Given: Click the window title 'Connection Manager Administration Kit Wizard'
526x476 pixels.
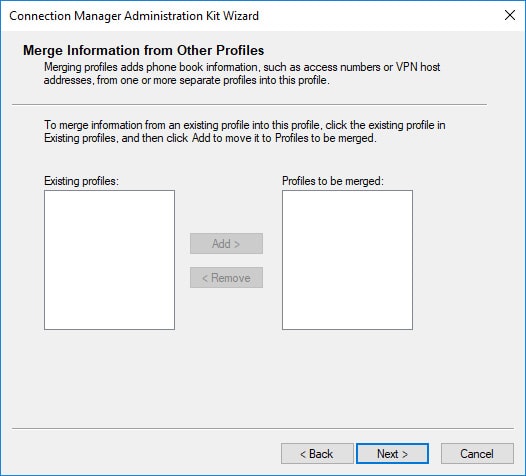Looking at the screenshot, I should [x=134, y=16].
